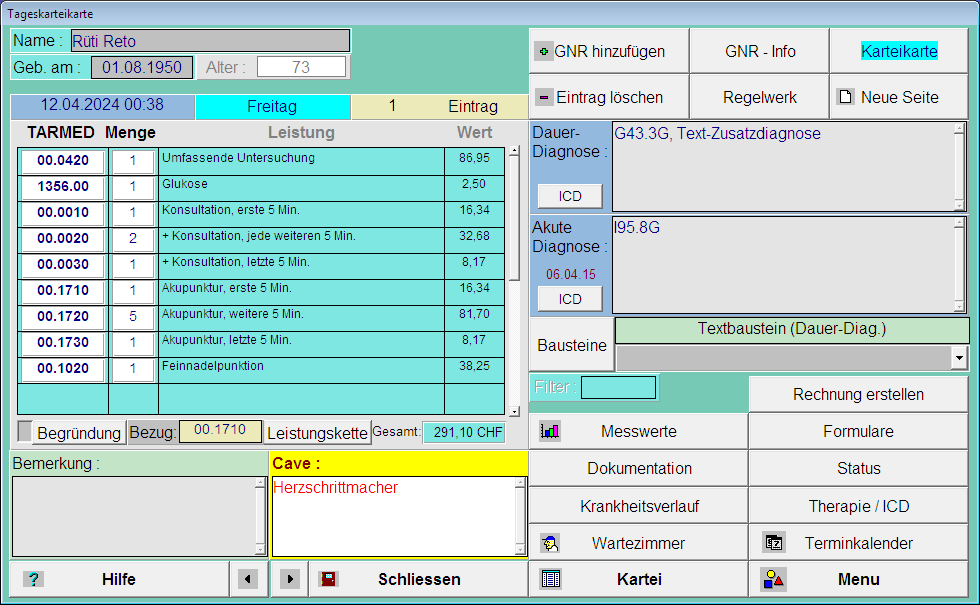The width and height of the screenshot is (980, 605).
Task: Open Dokumentation
Action: click(639, 469)
